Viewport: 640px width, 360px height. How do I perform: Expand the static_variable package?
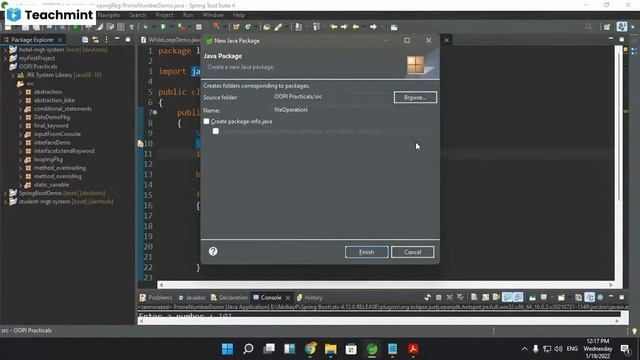point(20,185)
